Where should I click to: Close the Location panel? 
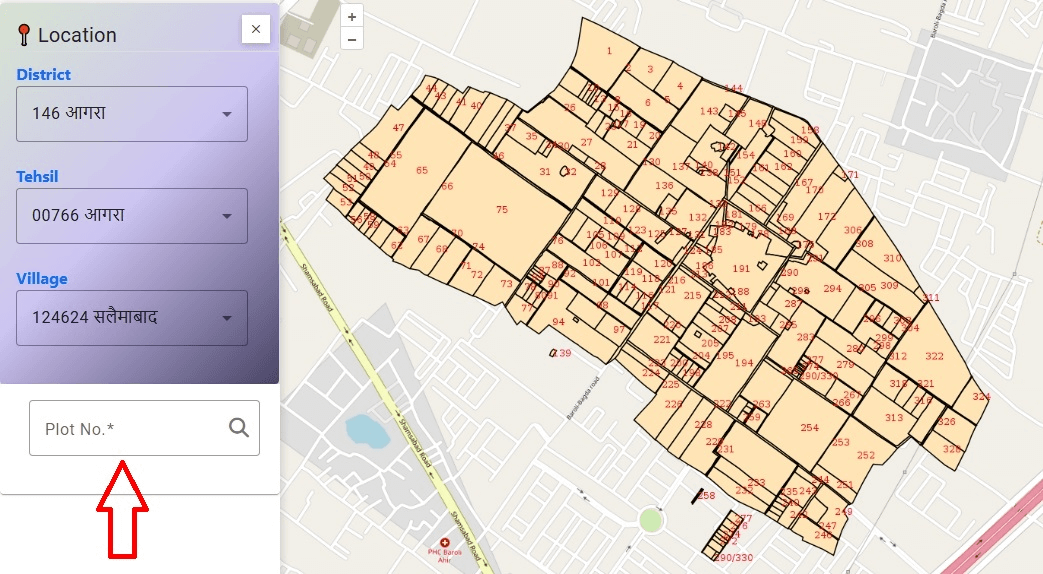click(255, 30)
